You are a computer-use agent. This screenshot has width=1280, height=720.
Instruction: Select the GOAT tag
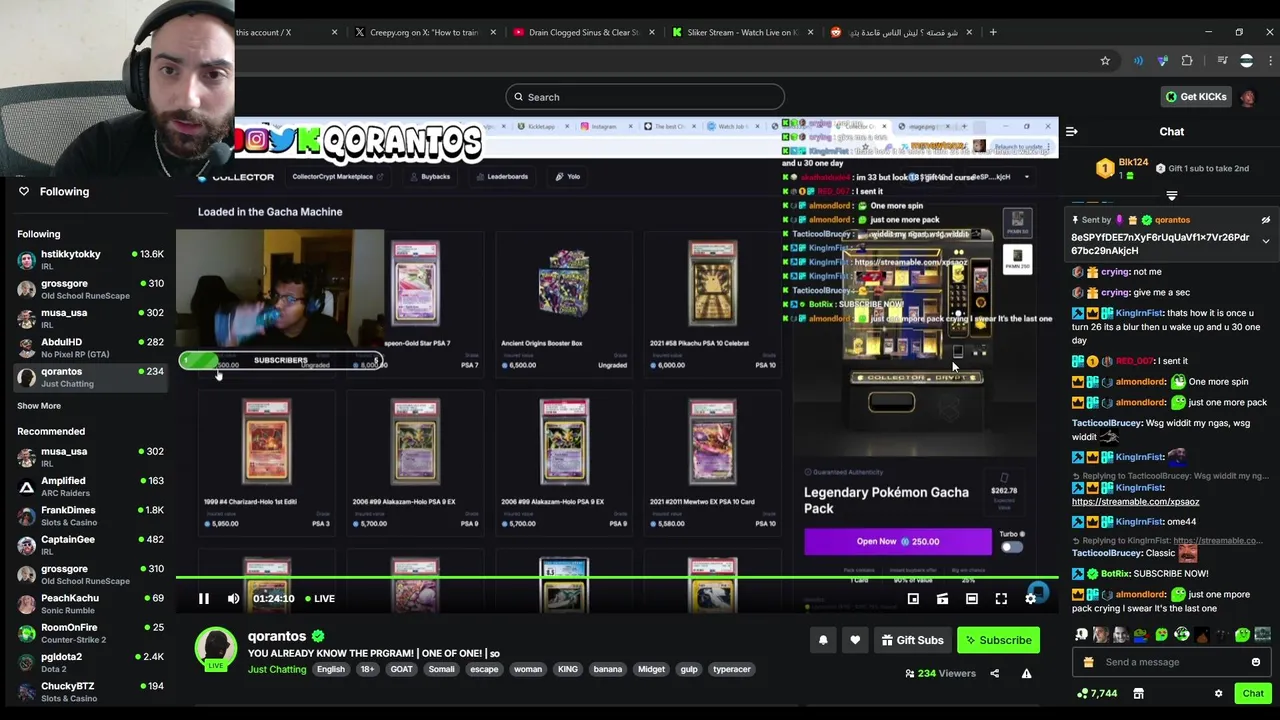[402, 669]
